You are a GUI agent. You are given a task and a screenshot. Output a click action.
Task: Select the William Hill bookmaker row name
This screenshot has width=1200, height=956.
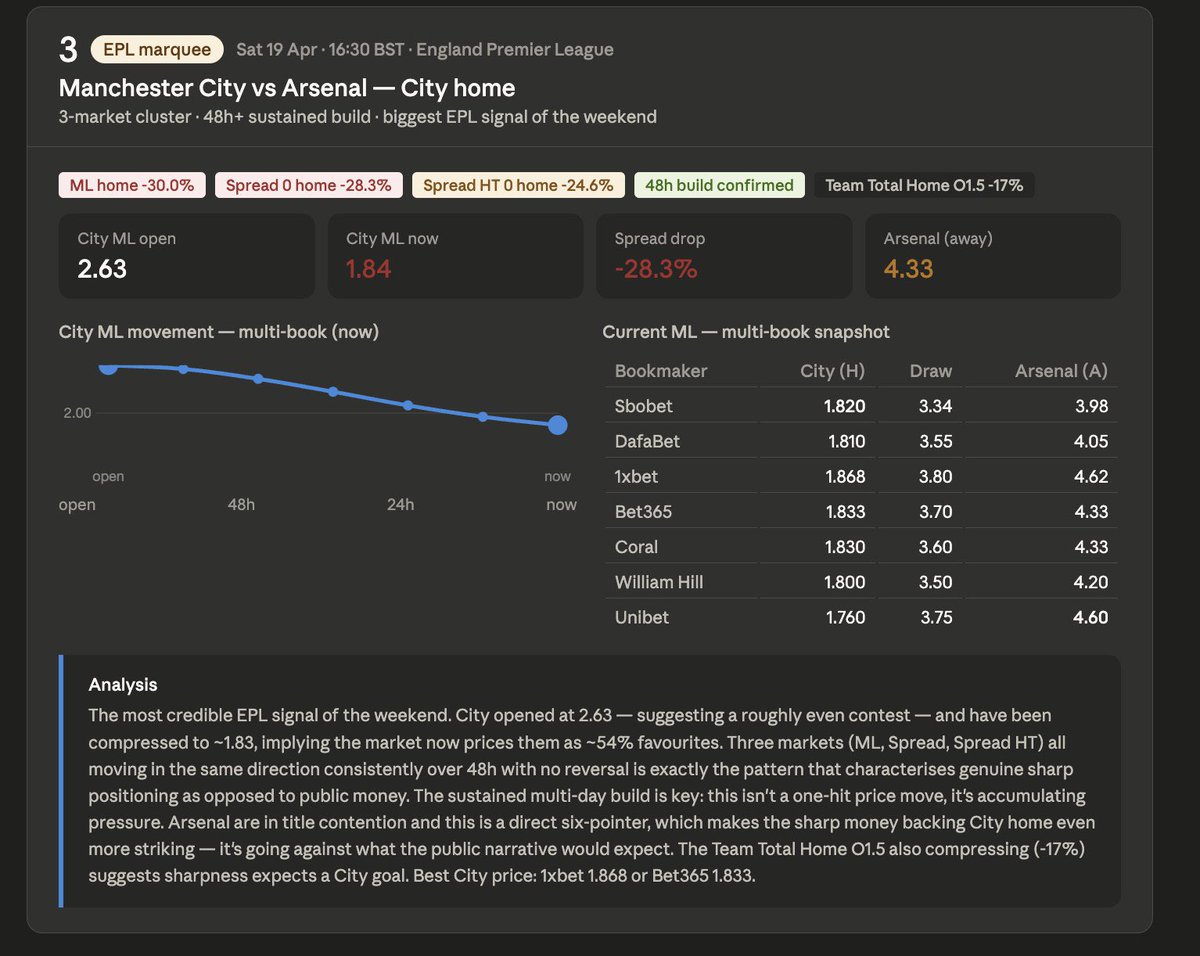[659, 582]
